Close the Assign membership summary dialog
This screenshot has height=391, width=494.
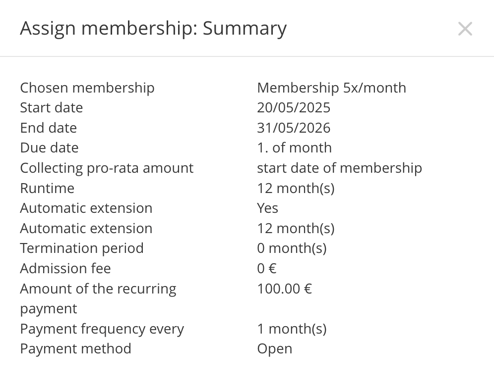click(465, 29)
